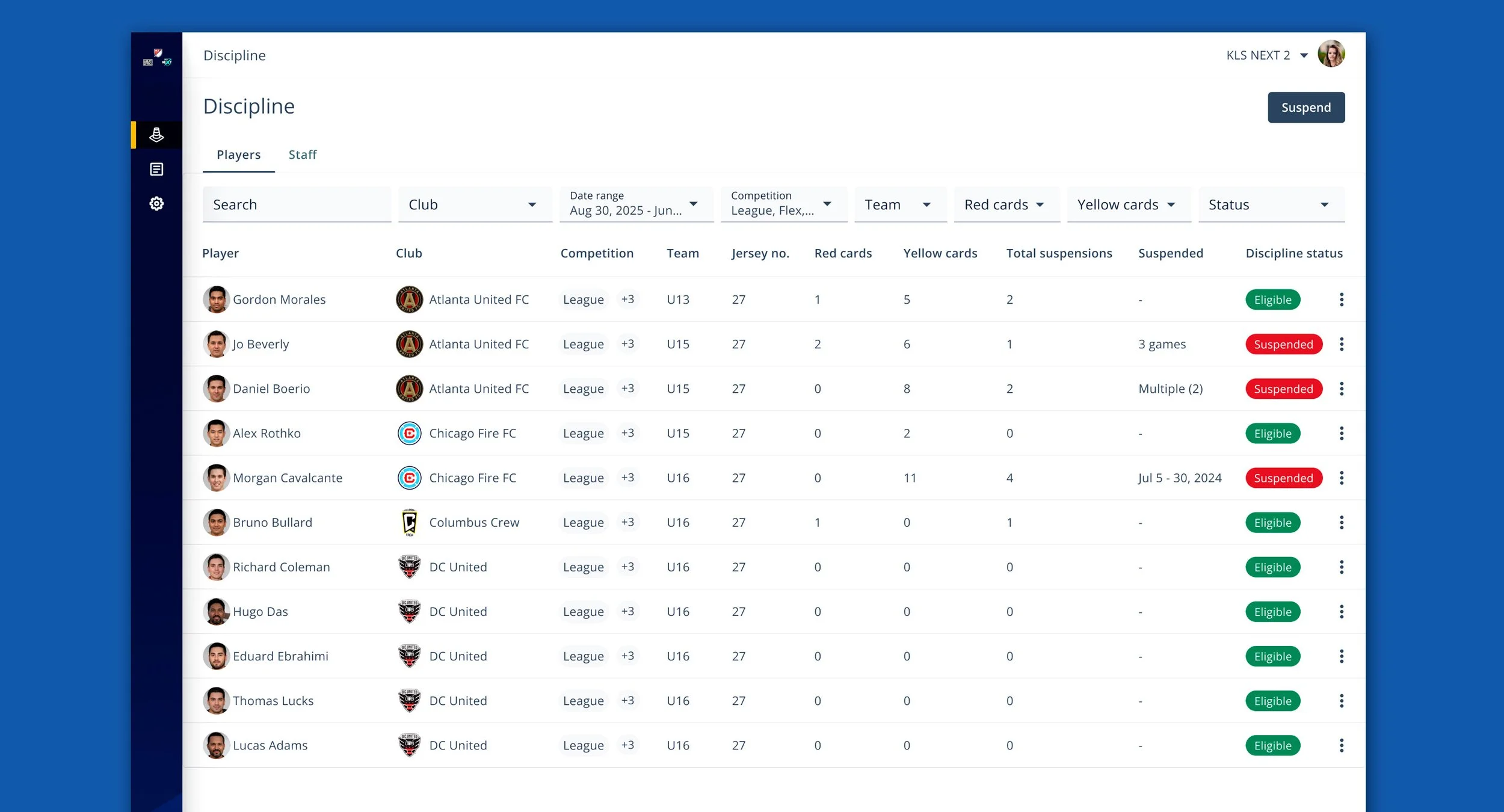Click the Search input field
The image size is (1504, 812).
point(296,205)
